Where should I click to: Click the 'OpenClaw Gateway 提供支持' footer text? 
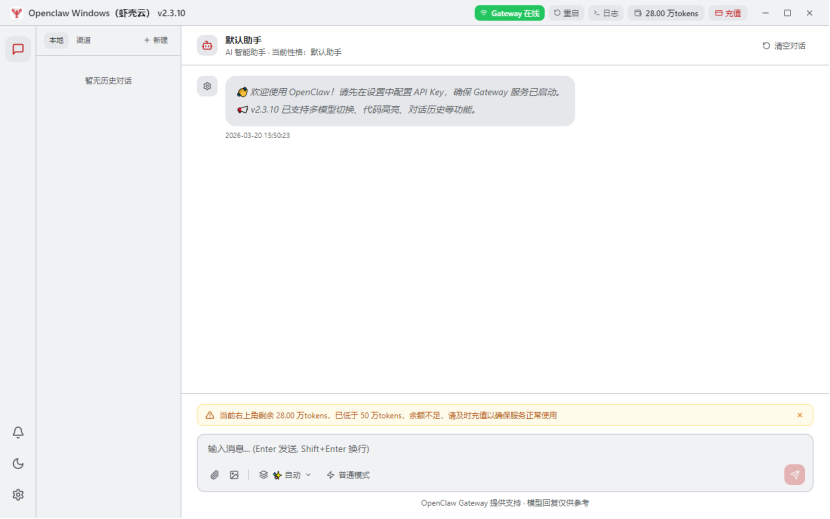point(504,503)
